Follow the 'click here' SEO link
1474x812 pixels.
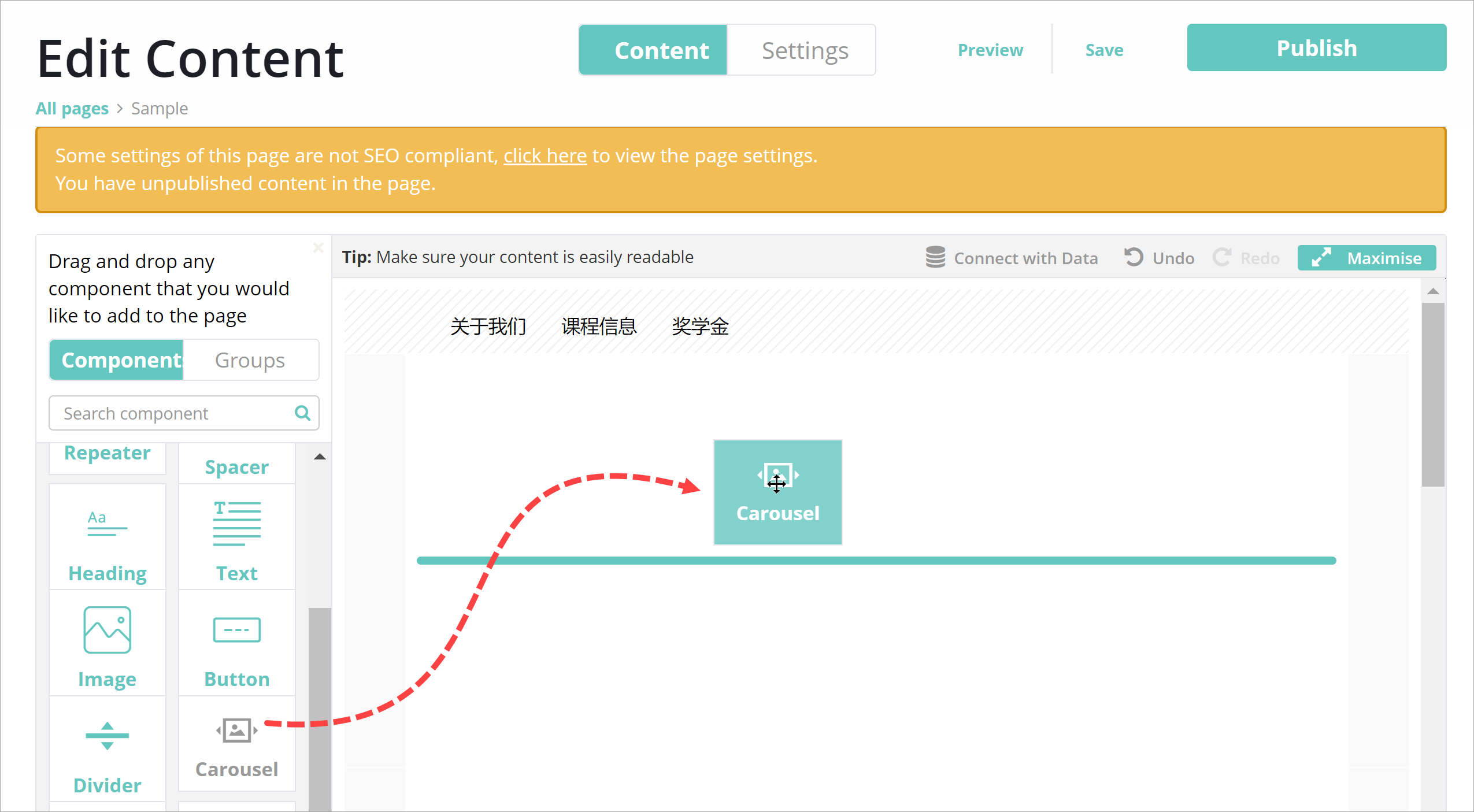(545, 155)
